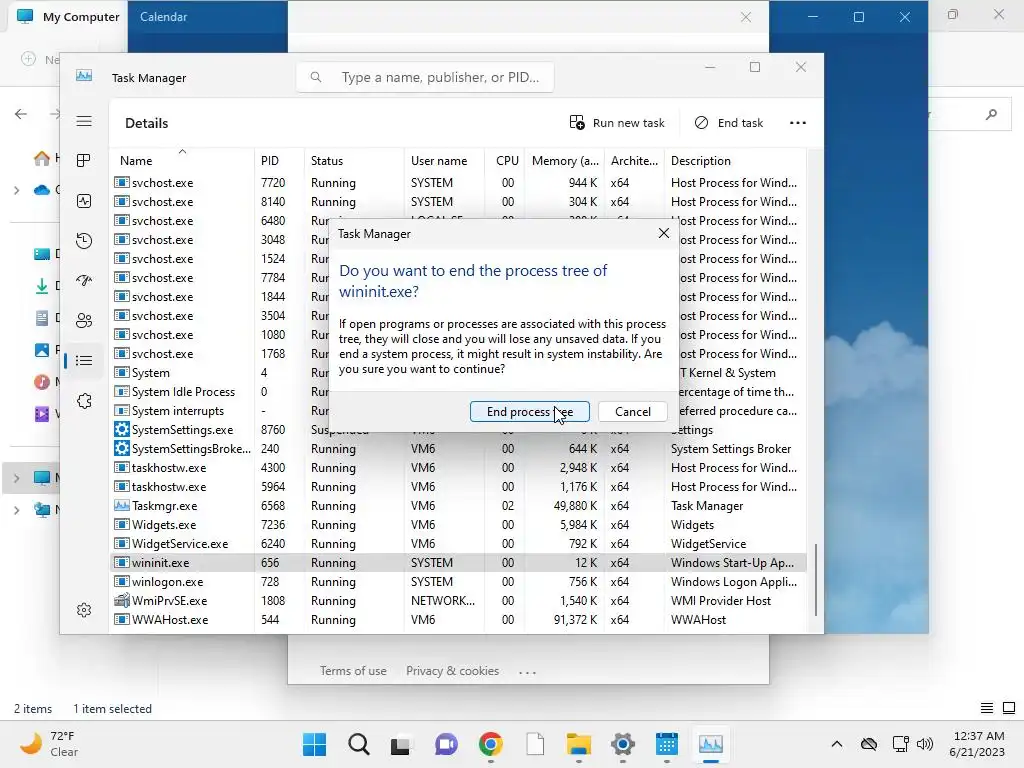Open the Performance page icon

click(x=84, y=201)
